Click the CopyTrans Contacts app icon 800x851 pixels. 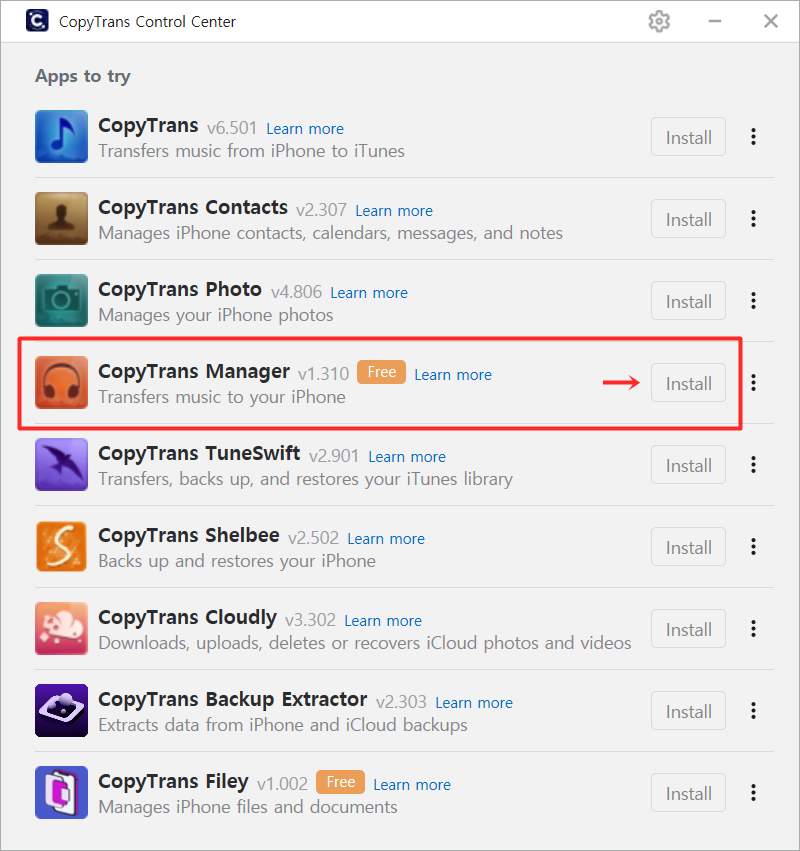tap(61, 218)
